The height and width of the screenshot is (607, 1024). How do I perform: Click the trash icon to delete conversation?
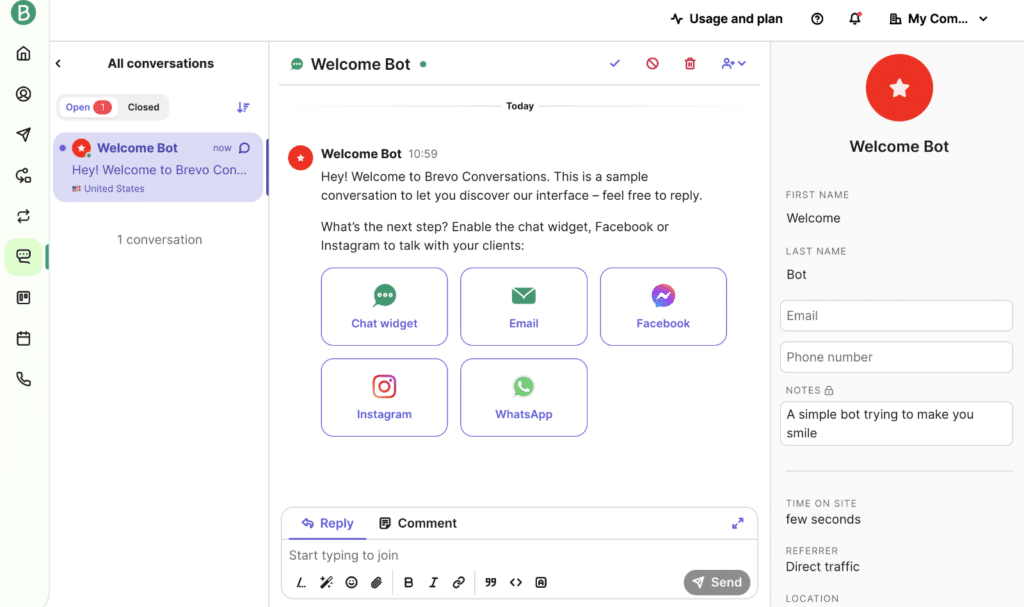click(690, 64)
